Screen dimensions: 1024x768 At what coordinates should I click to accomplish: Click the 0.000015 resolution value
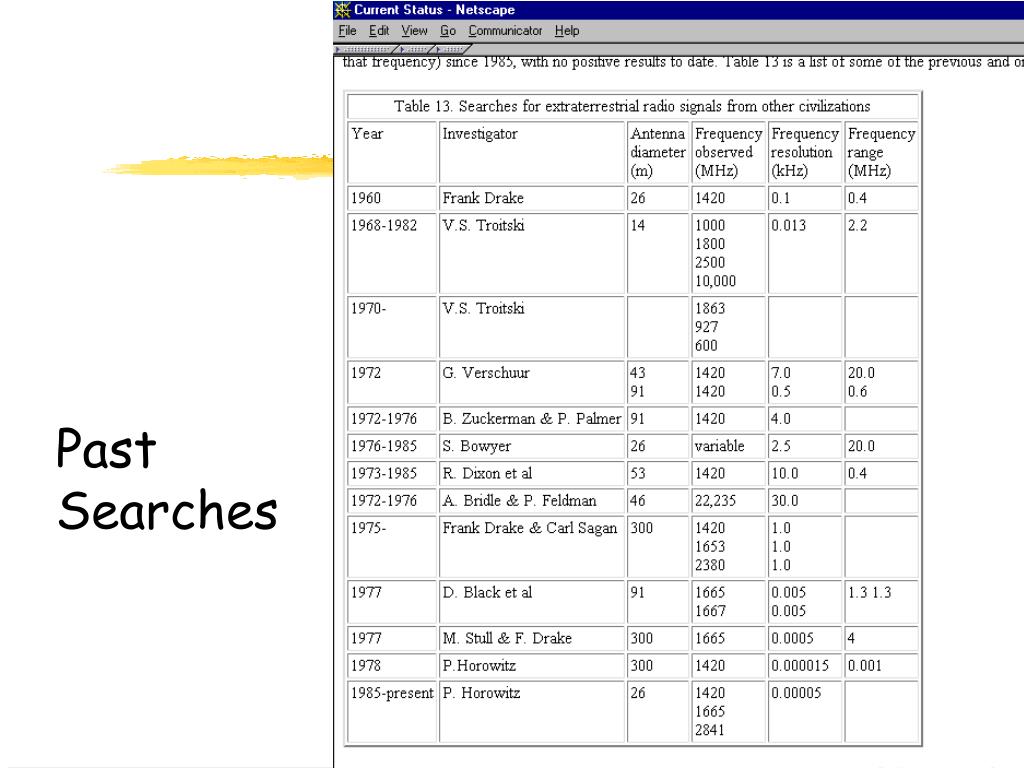[x=800, y=665]
